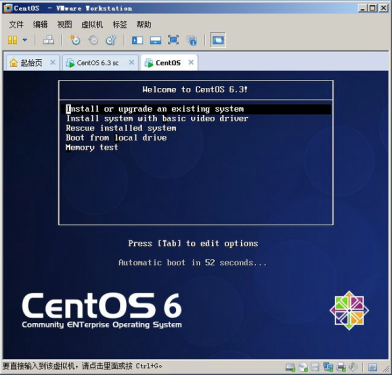Click the Unity mode toolbar icon

[x=192, y=40]
